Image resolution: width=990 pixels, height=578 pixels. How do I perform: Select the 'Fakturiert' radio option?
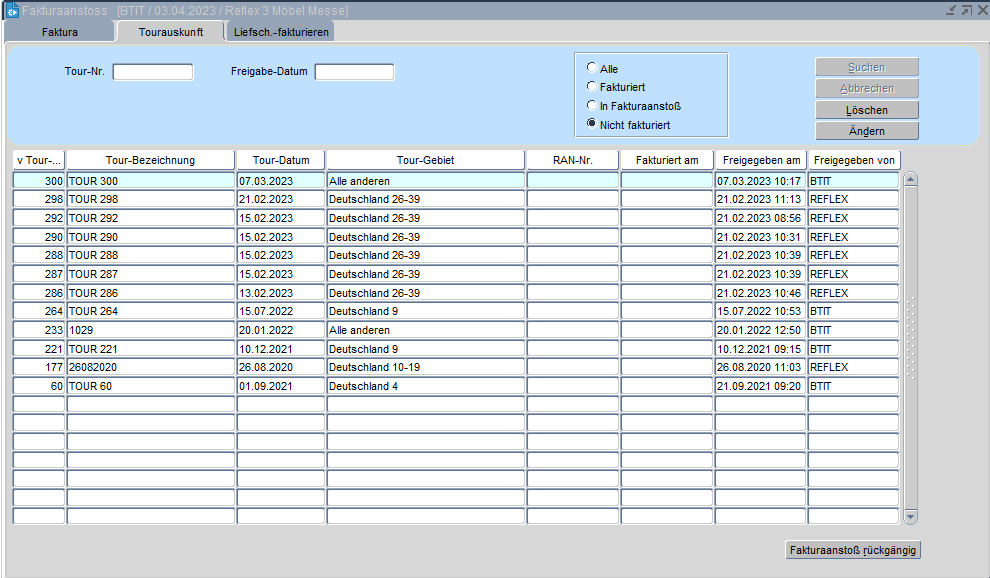(592, 87)
